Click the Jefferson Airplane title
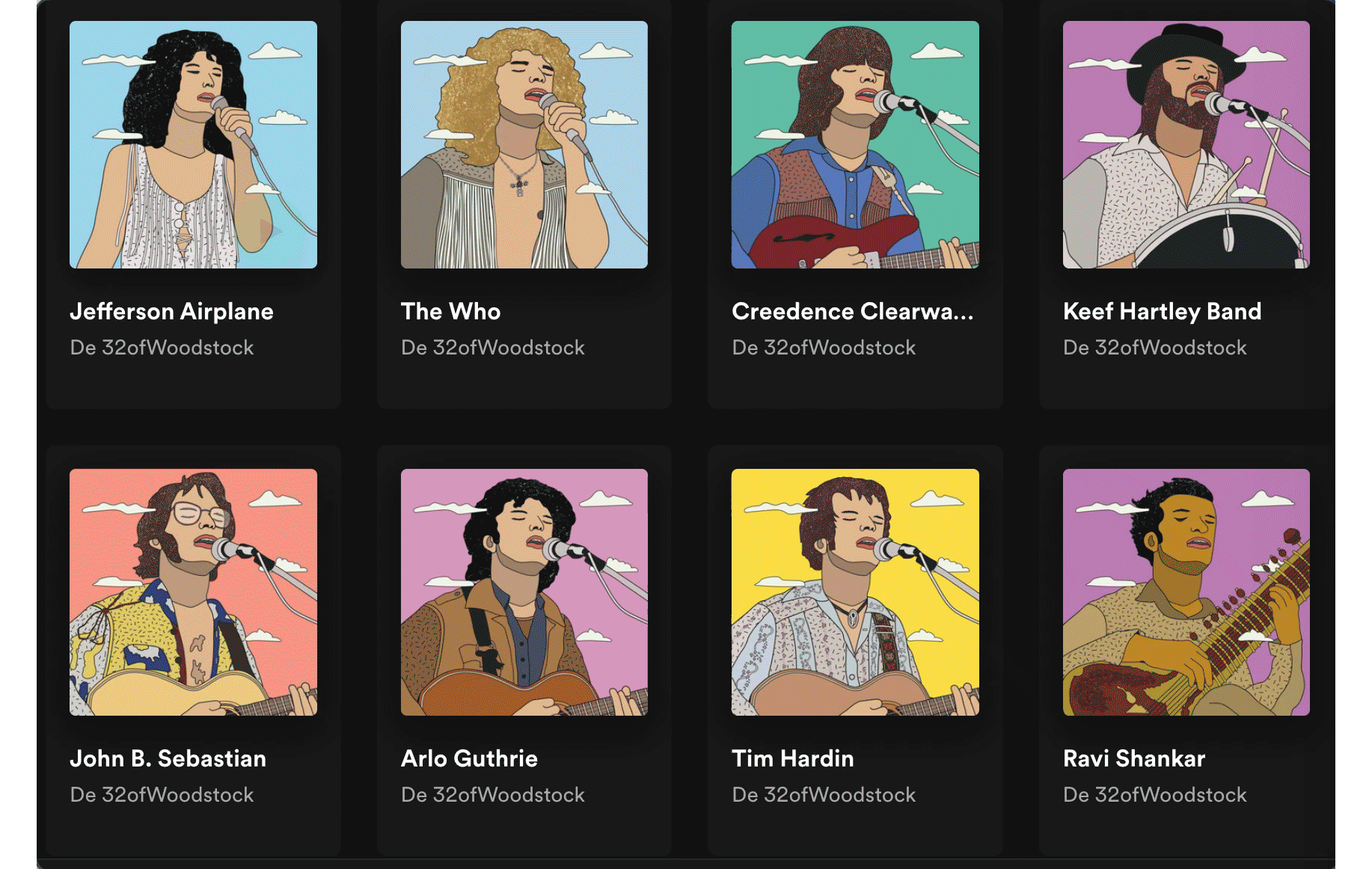1372x869 pixels. pos(171,311)
